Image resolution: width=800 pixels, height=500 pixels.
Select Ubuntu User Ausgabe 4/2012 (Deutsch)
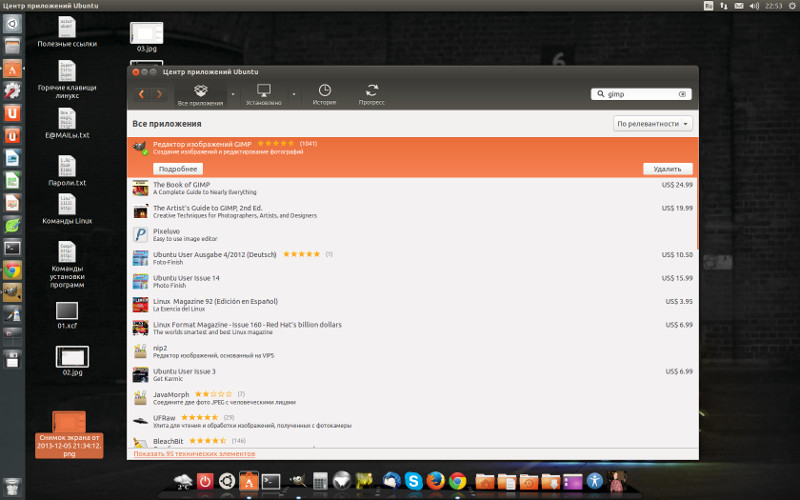[412, 258]
